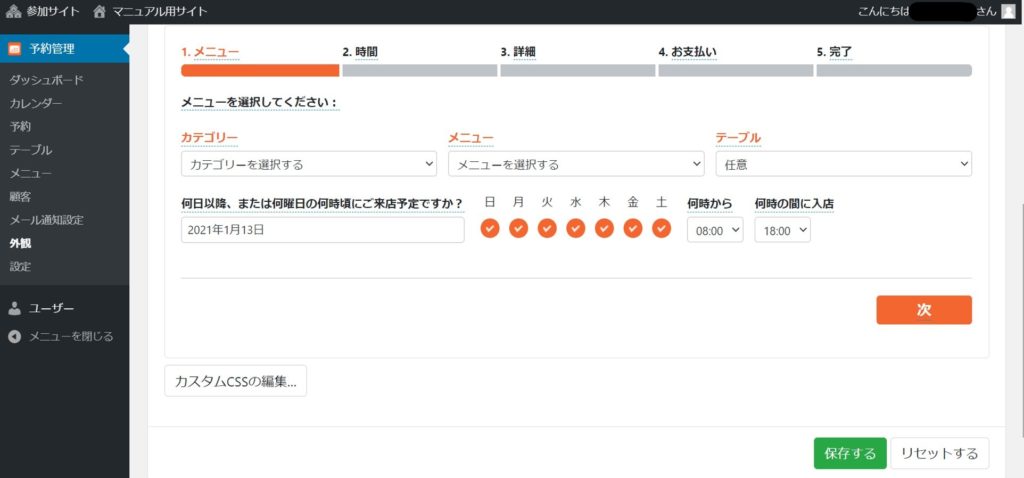Click the user avatar icon at top right

pyautogui.click(x=1008, y=12)
